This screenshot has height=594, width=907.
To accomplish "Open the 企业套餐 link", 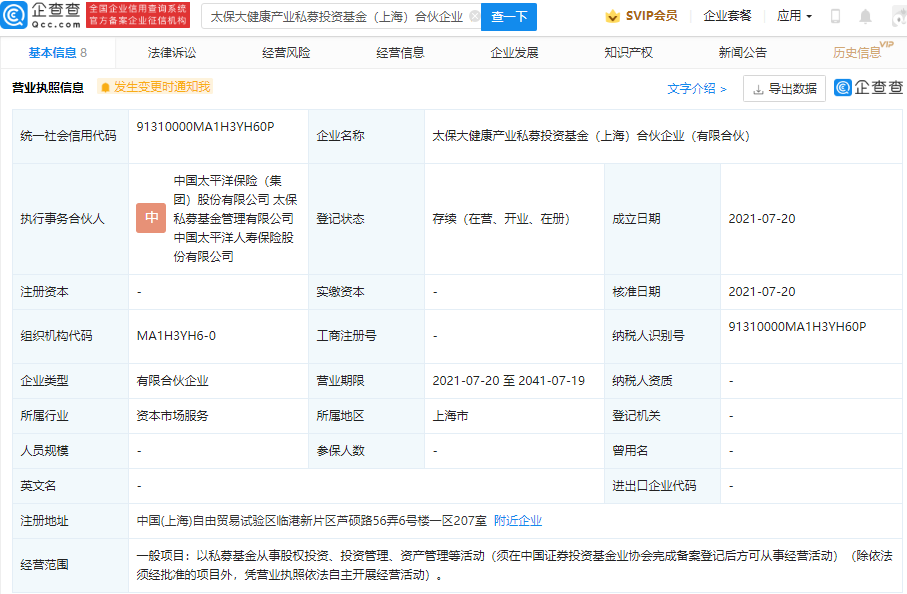I will tap(727, 16).
